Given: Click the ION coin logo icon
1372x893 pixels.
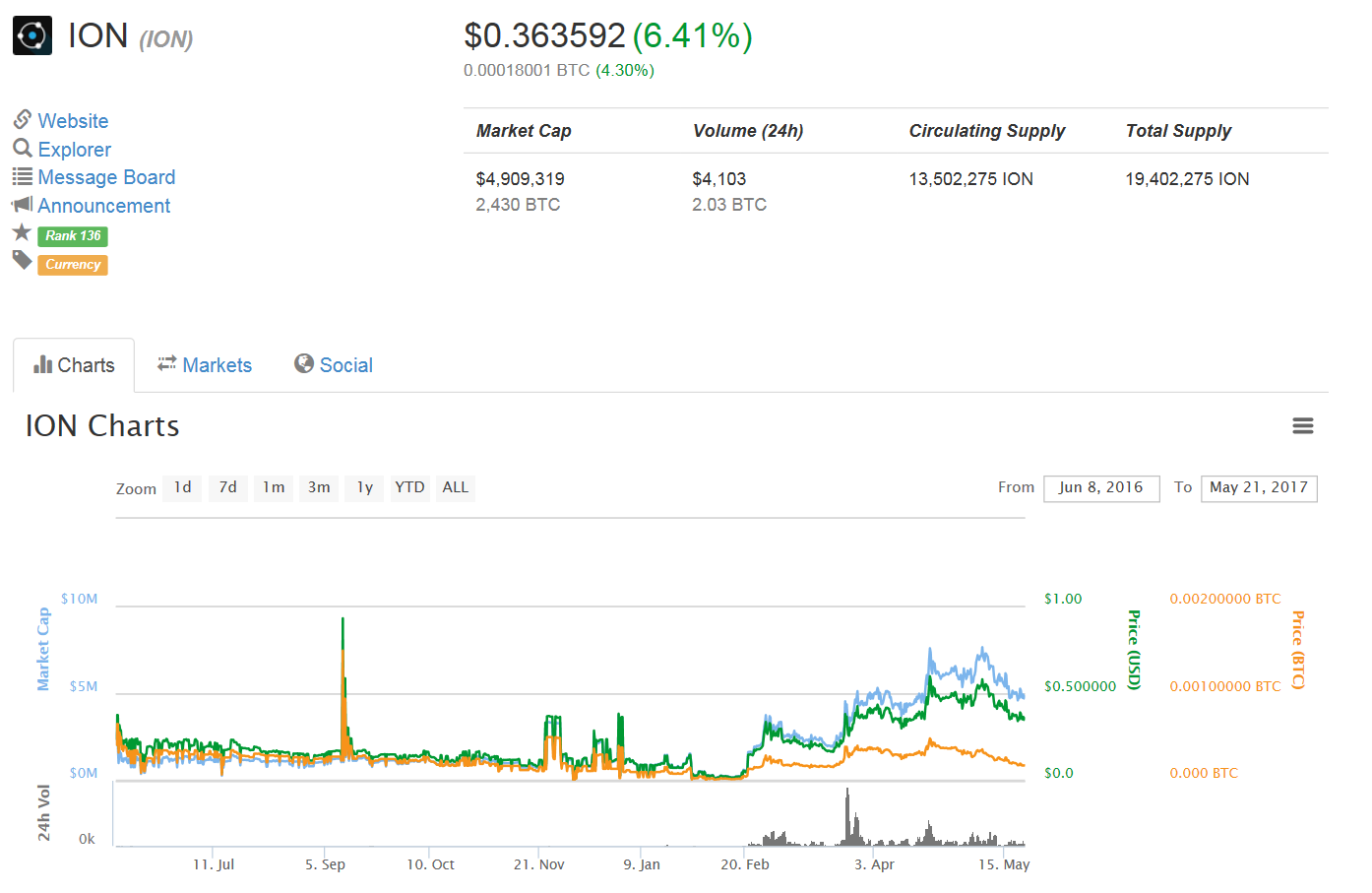Looking at the screenshot, I should click(32, 36).
